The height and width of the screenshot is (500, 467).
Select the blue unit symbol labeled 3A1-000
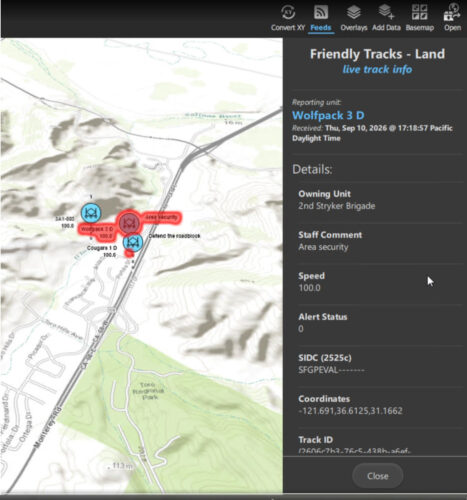(91, 213)
